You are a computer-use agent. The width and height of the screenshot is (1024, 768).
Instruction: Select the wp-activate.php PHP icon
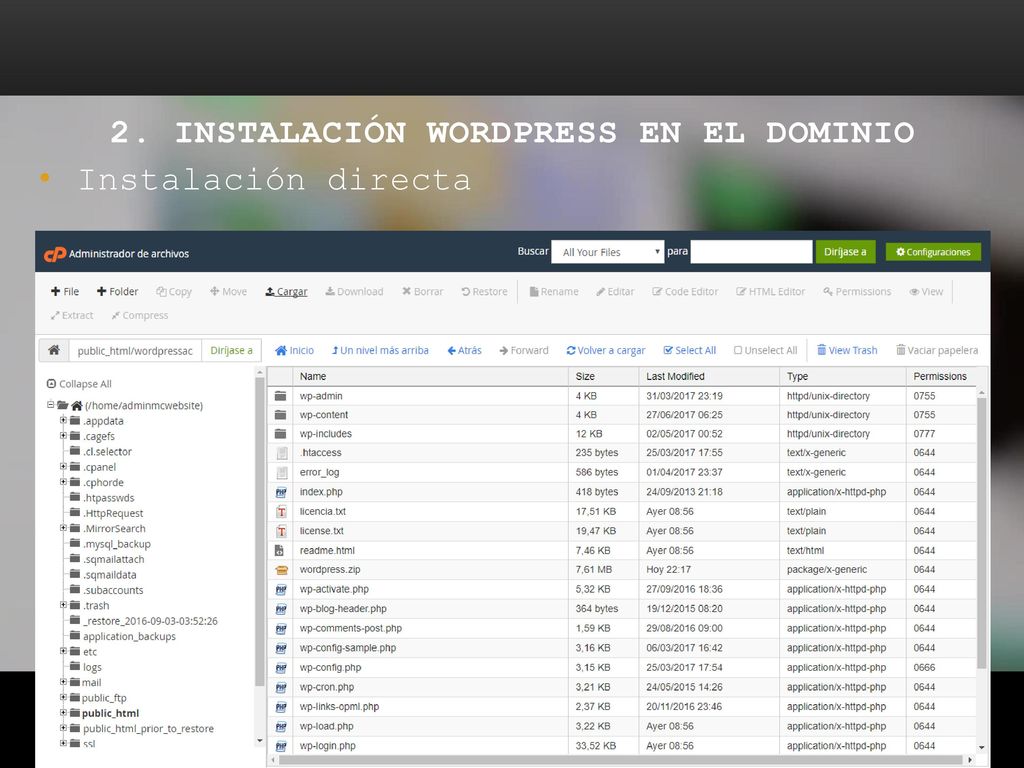pos(281,589)
